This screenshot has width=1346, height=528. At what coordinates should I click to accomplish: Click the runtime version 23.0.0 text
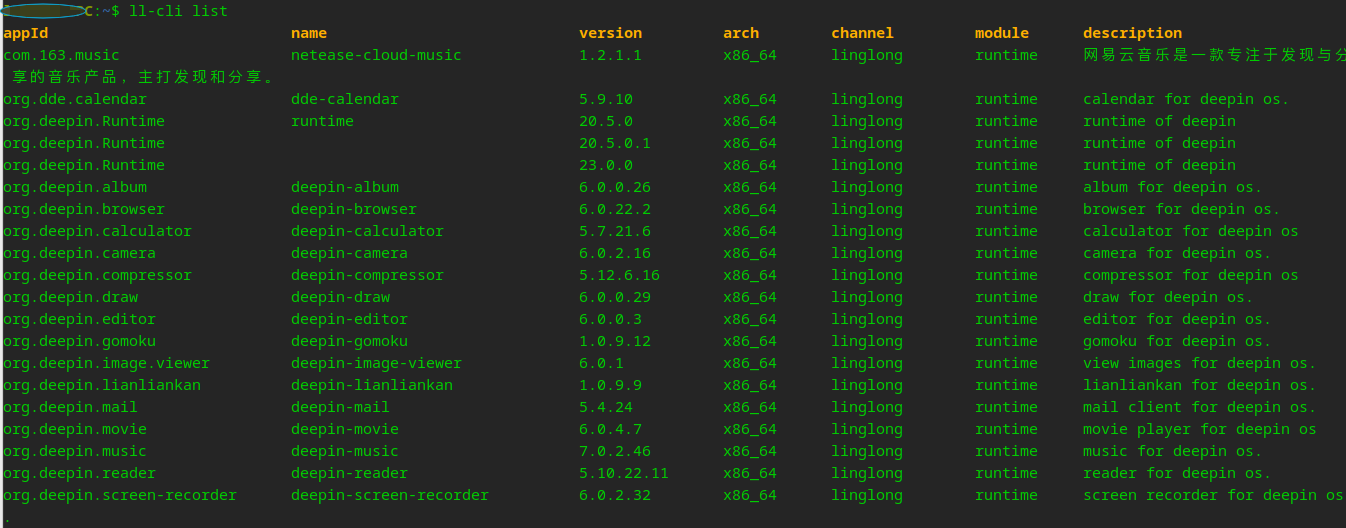[606, 165]
